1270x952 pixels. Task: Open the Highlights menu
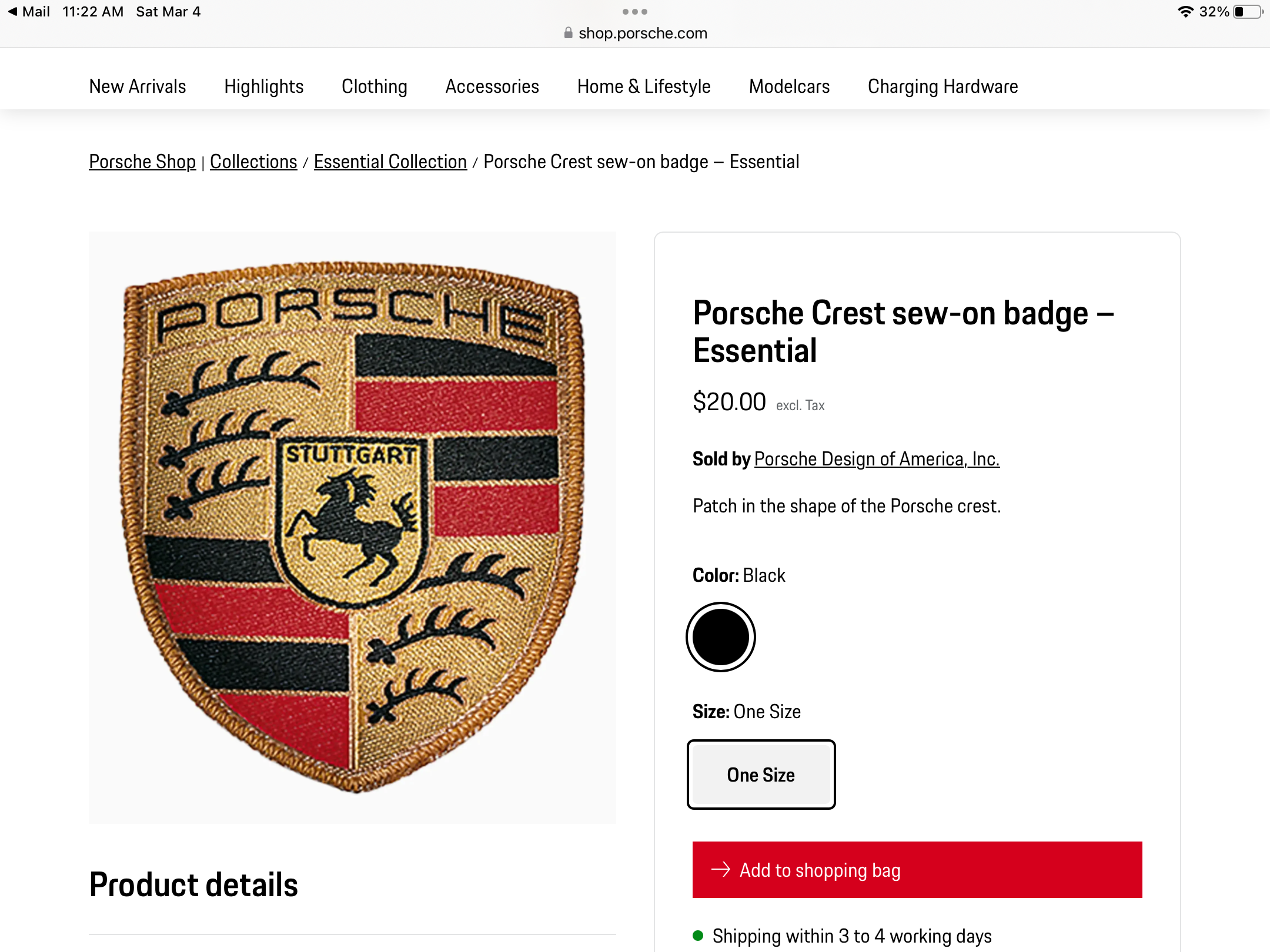(x=263, y=86)
